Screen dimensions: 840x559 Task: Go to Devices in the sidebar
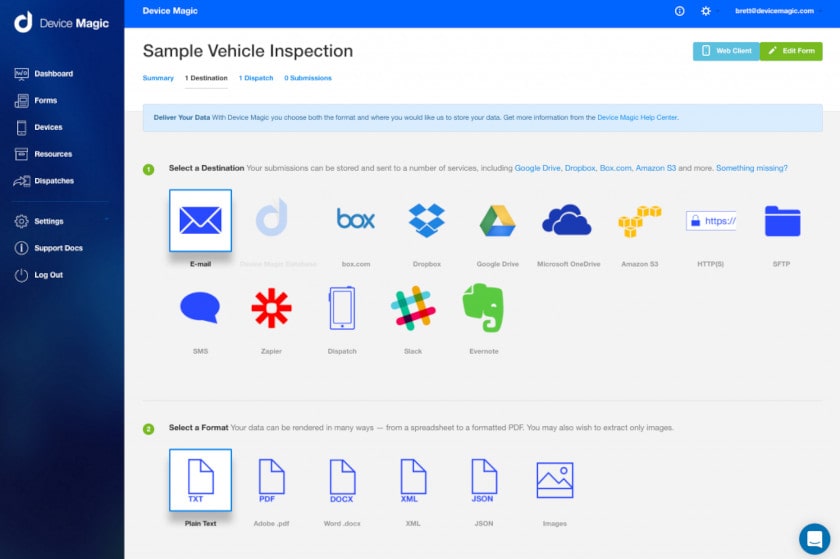click(x=39, y=127)
